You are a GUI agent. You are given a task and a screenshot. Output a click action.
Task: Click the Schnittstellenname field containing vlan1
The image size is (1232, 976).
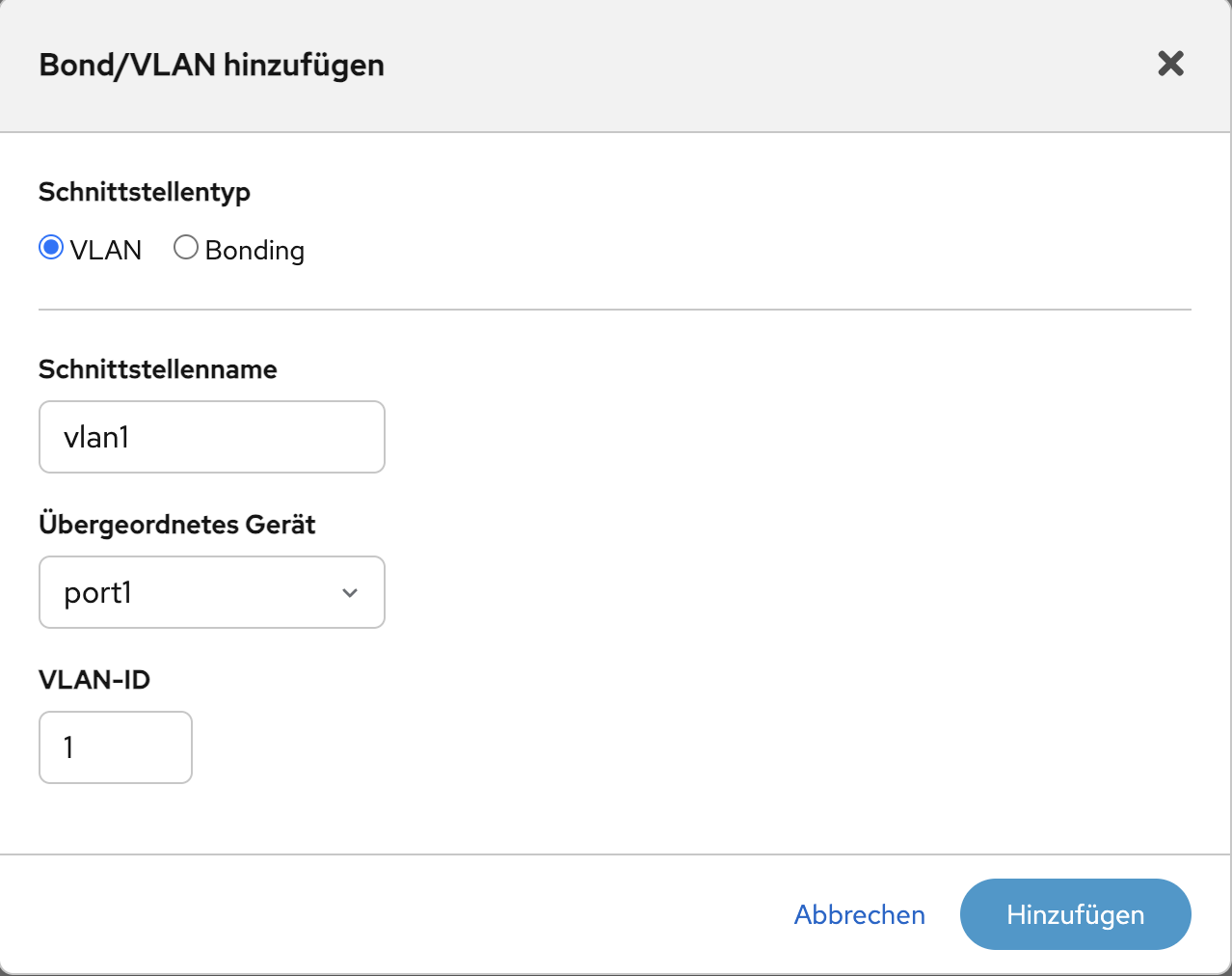[212, 437]
